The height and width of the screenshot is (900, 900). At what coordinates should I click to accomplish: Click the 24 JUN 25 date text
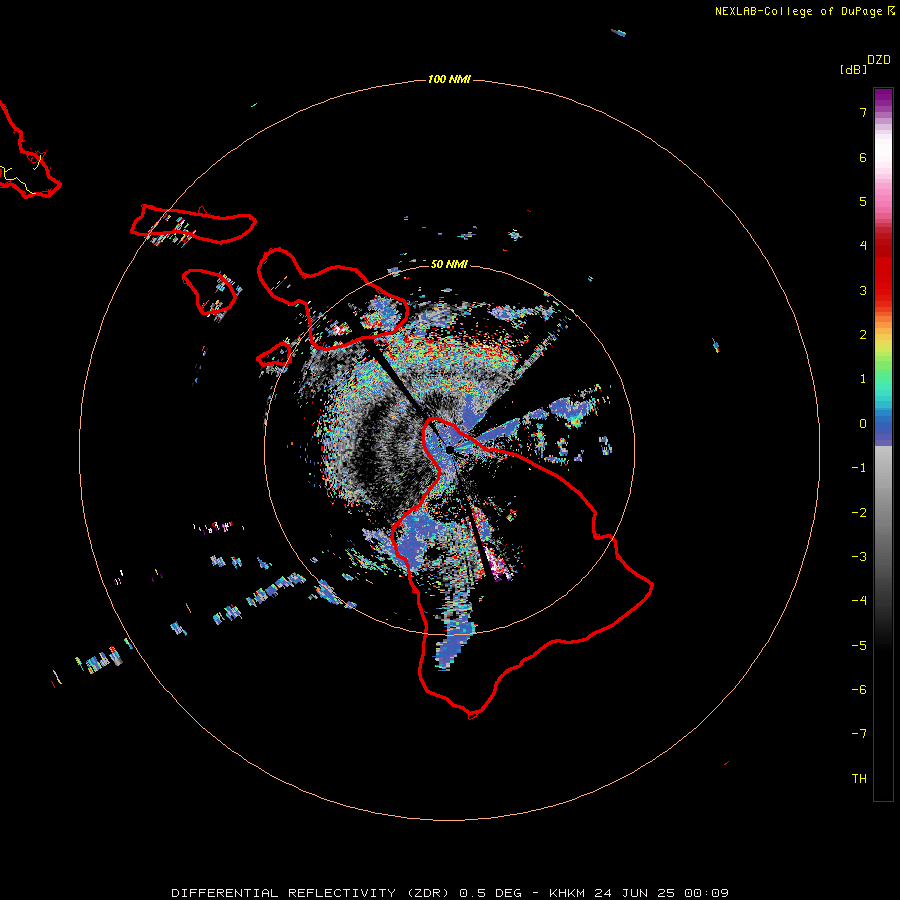tap(637, 893)
